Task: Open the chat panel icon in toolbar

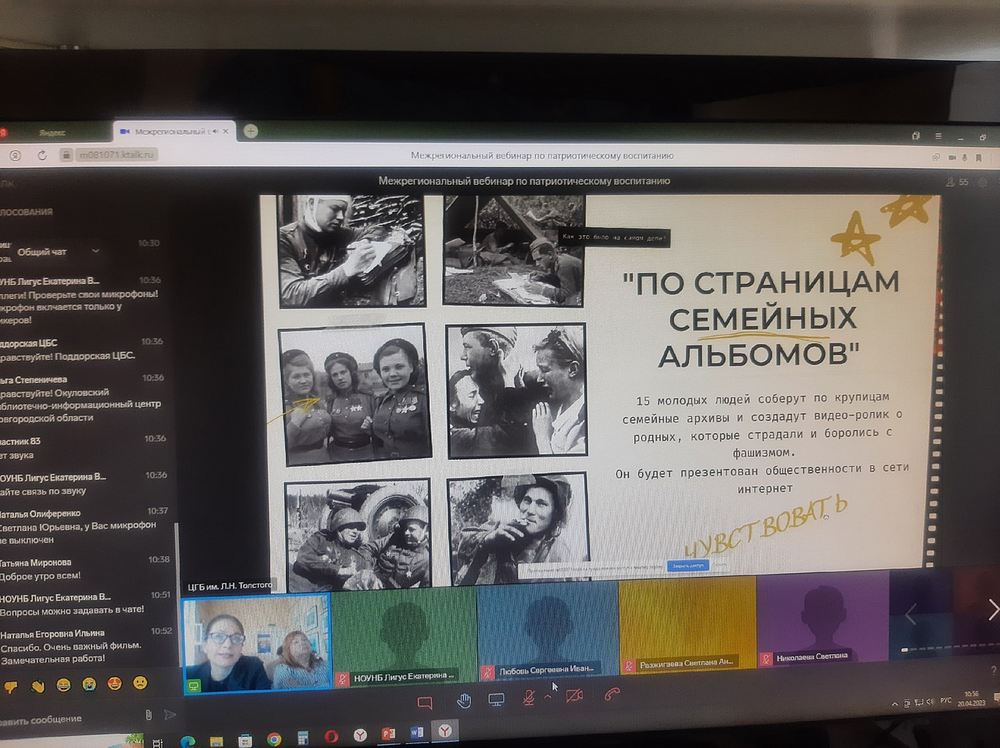Action: point(424,702)
